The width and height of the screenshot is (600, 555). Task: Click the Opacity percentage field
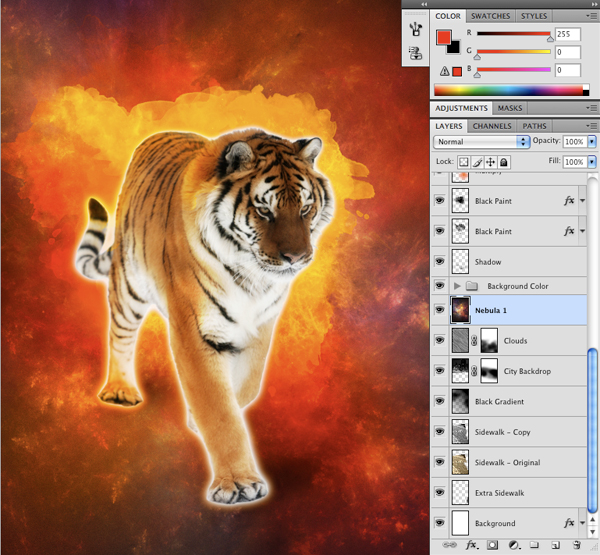[574, 142]
